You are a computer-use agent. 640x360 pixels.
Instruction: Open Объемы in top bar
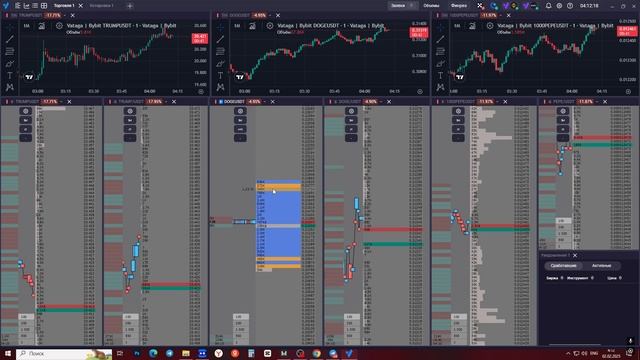[431, 6]
